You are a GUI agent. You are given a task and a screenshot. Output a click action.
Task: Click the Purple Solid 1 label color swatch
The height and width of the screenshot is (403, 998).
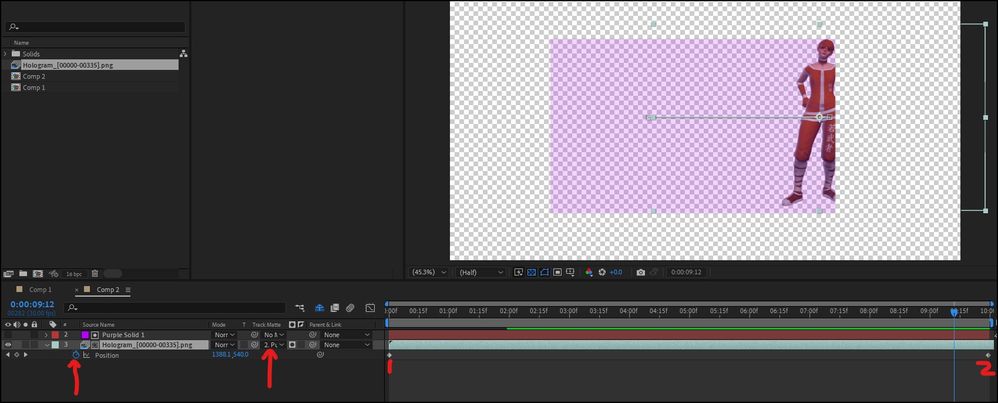point(55,334)
